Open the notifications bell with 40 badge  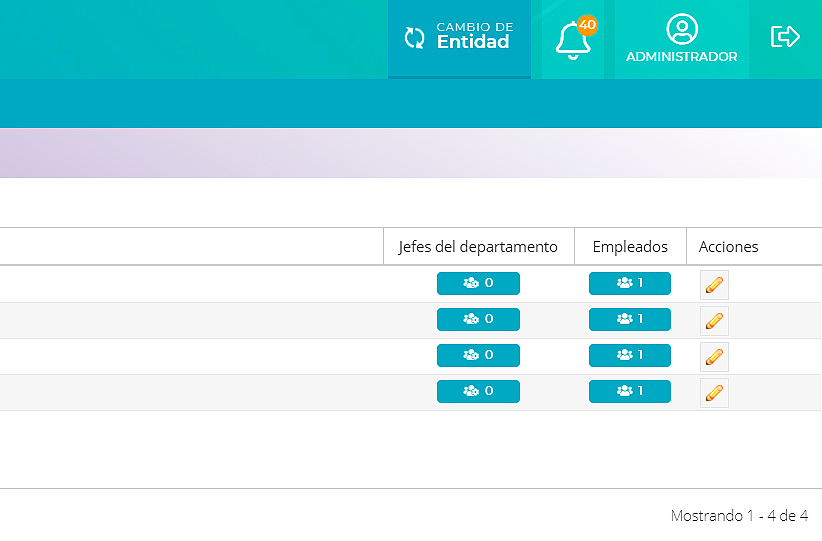point(573,40)
